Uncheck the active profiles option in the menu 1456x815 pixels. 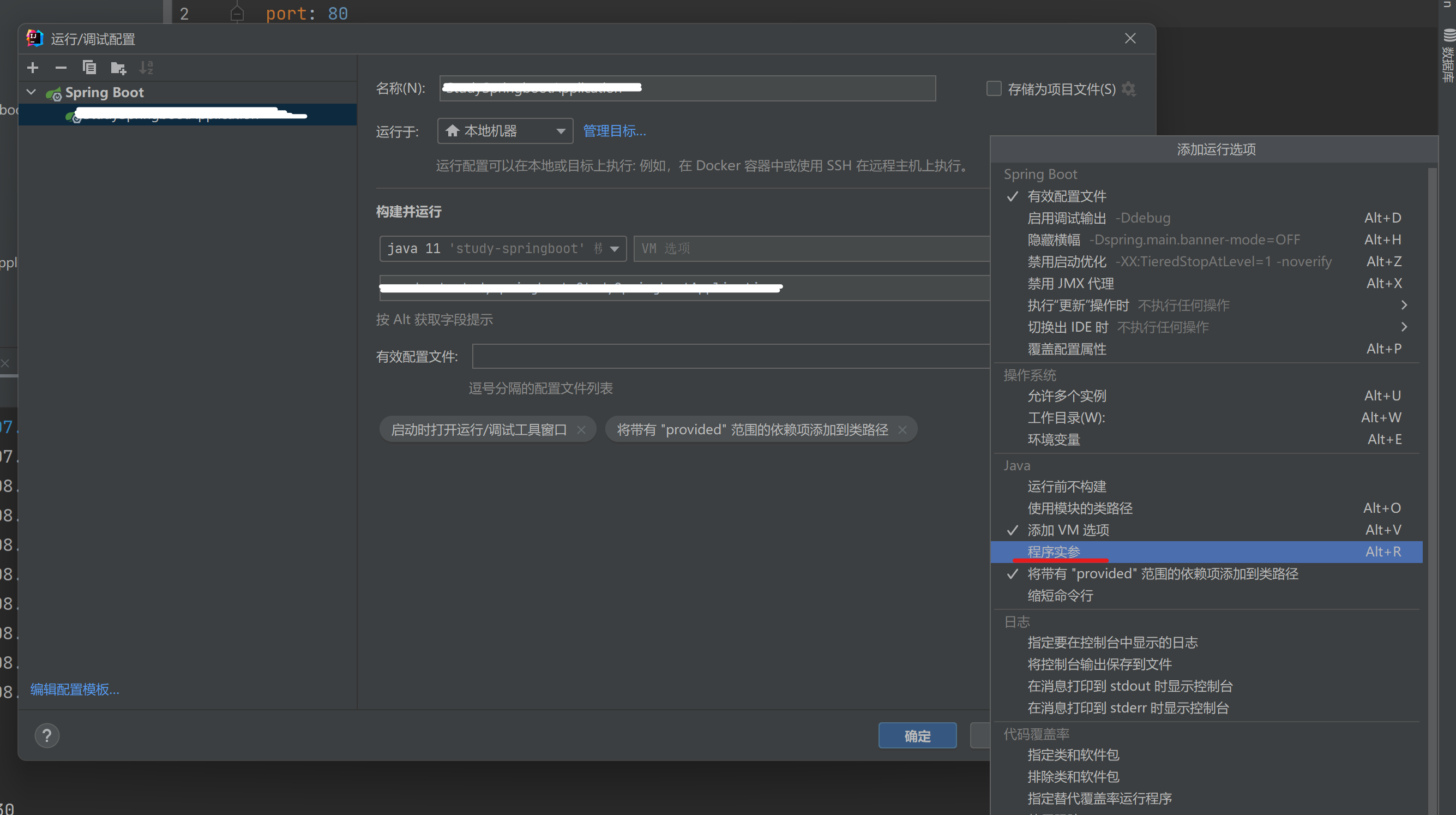click(x=1066, y=196)
